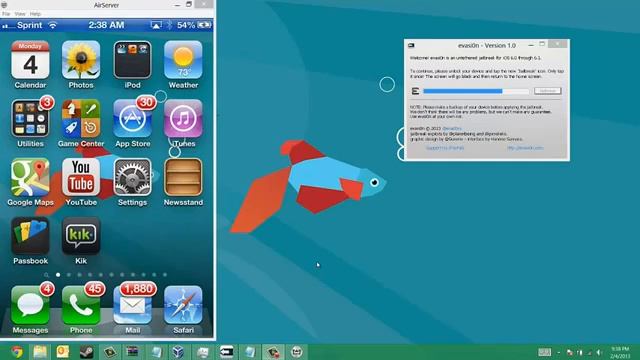Tap the Sprint carrier label
This screenshot has height=360, width=640.
[29, 25]
